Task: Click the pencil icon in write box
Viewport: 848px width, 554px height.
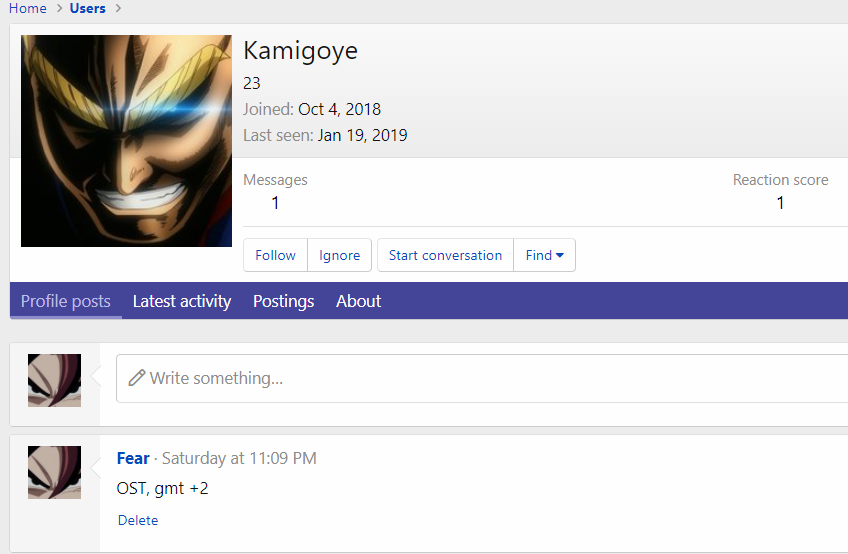Action: pos(137,378)
